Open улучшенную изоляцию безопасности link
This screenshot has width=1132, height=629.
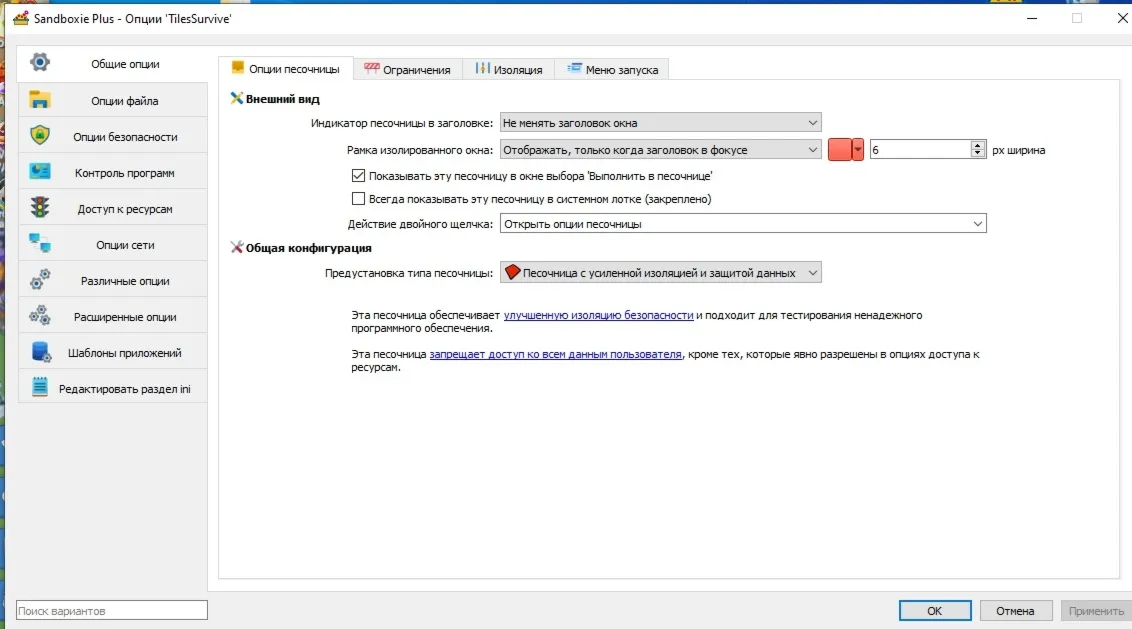[598, 315]
